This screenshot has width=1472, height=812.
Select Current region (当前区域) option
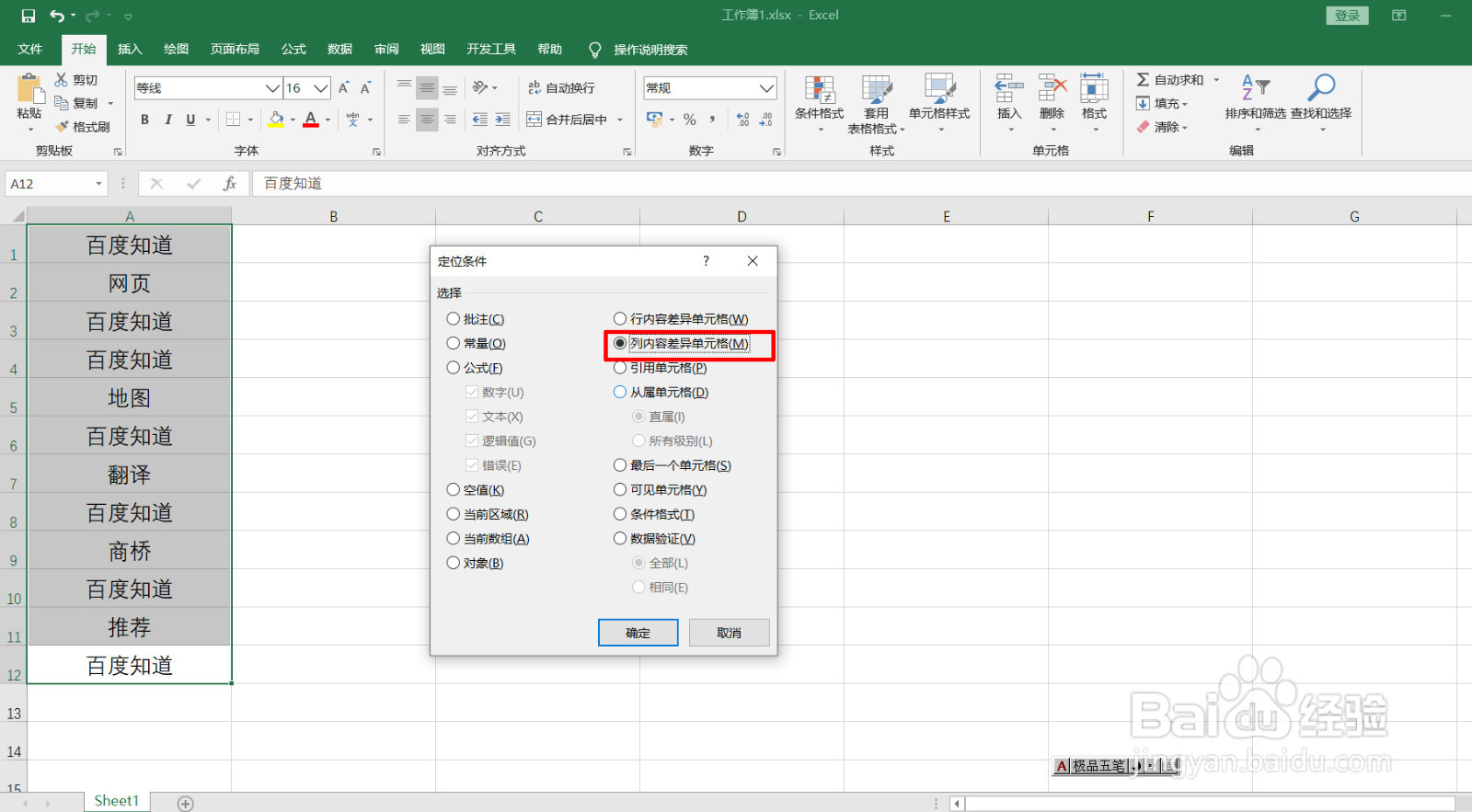click(x=454, y=514)
